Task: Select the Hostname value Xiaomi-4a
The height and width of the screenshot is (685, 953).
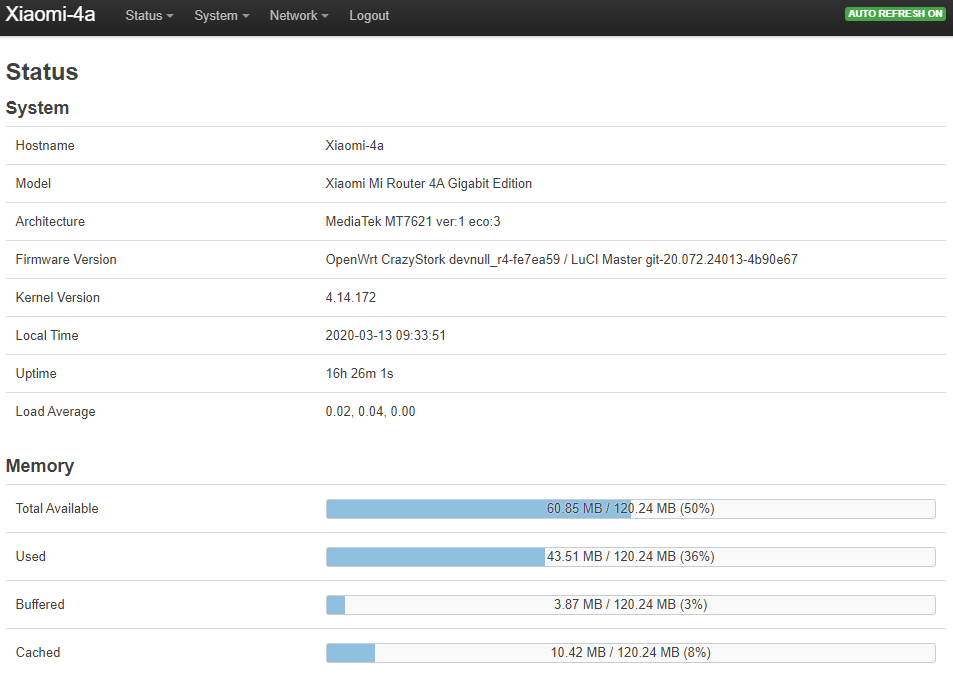Action: 354,145
